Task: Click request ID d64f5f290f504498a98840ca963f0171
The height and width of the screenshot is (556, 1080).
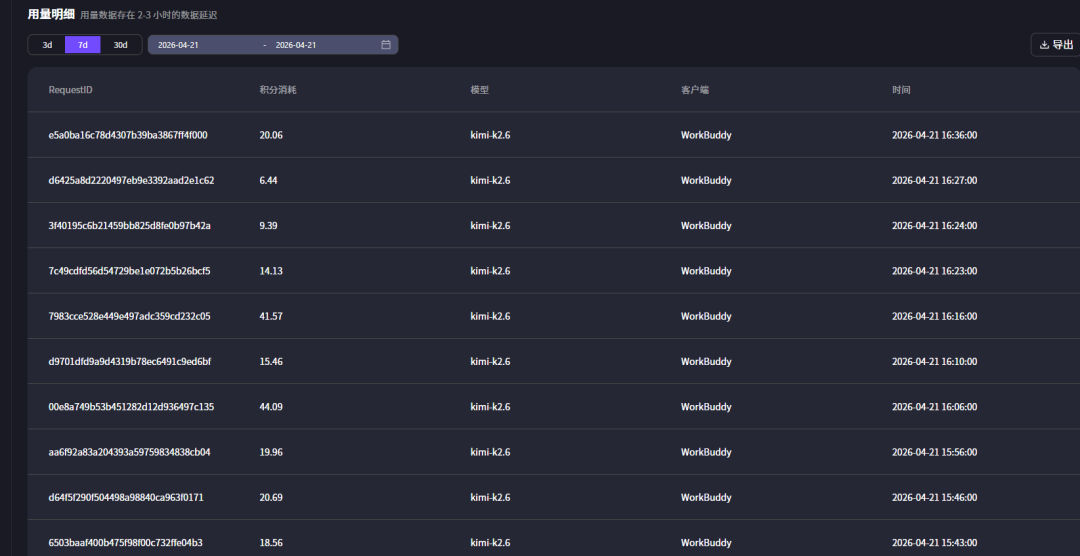Action: (x=125, y=497)
